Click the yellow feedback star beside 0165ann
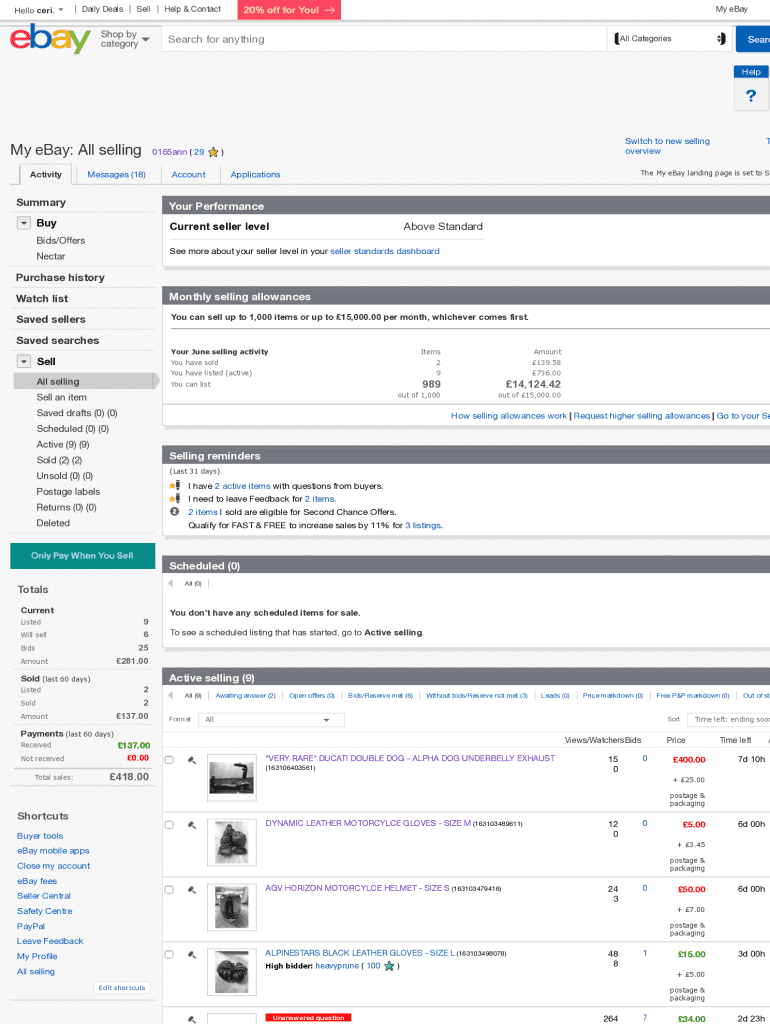This screenshot has height=1024, width=770. pos(213,152)
